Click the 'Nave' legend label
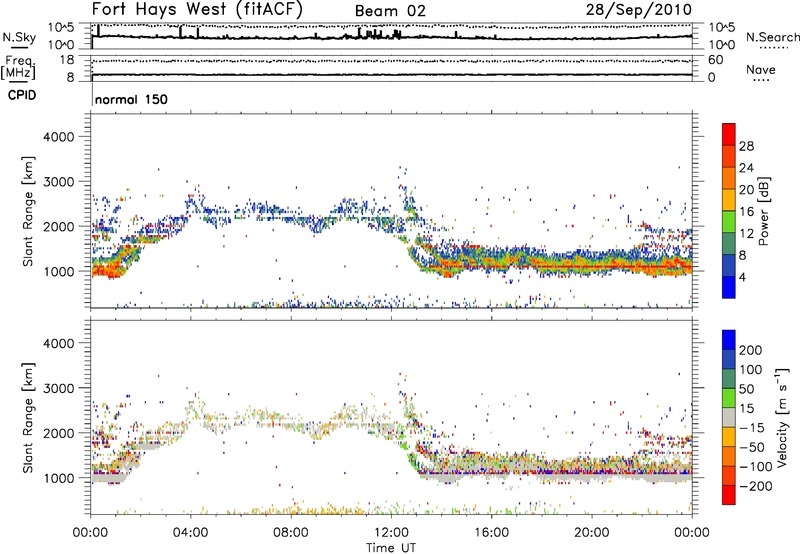Viewport: 800px width, 554px height. pyautogui.click(x=761, y=69)
